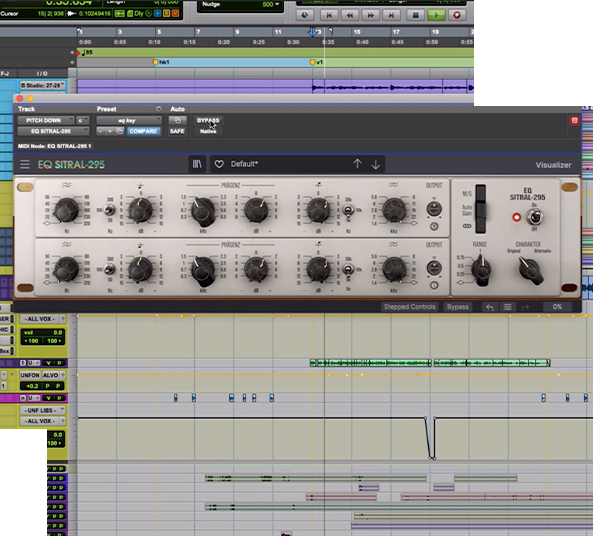Click the stop transport button
The image size is (593, 536).
click(x=415, y=15)
